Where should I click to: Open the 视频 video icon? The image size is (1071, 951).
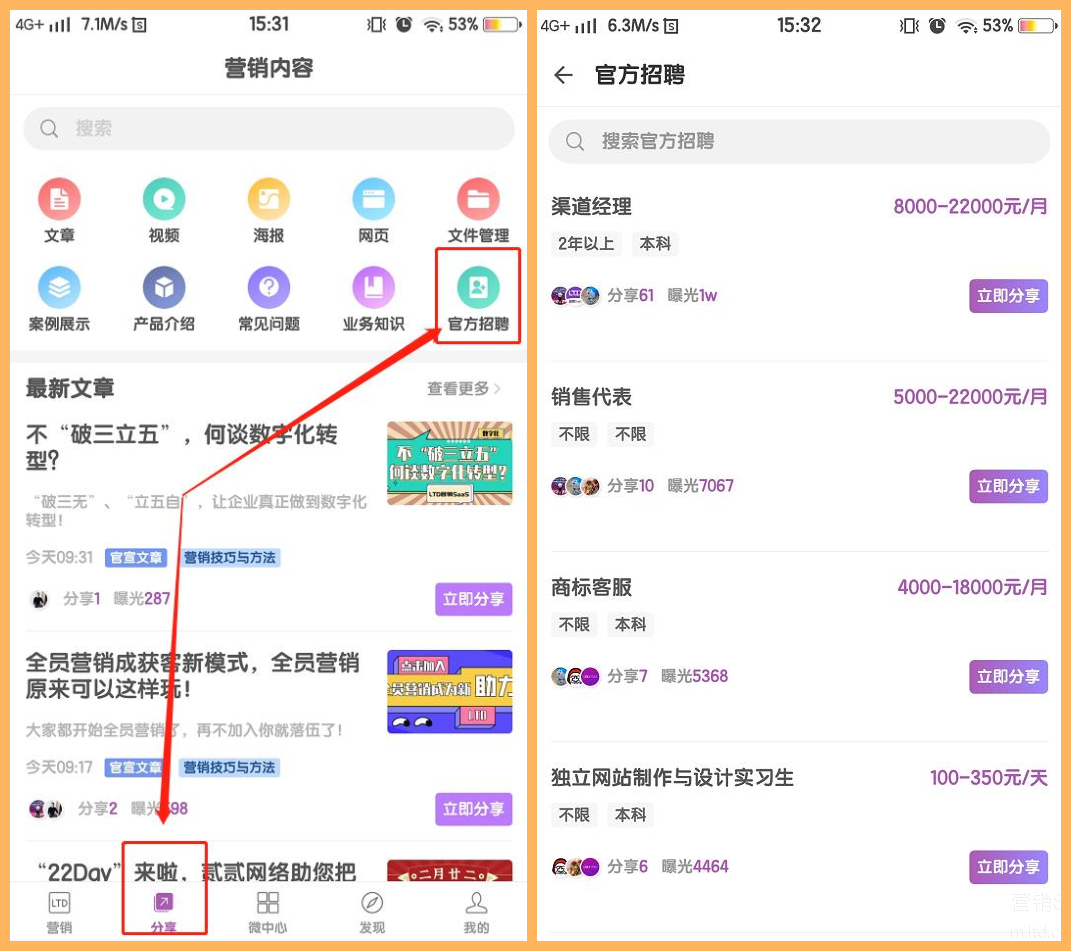pyautogui.click(x=164, y=201)
